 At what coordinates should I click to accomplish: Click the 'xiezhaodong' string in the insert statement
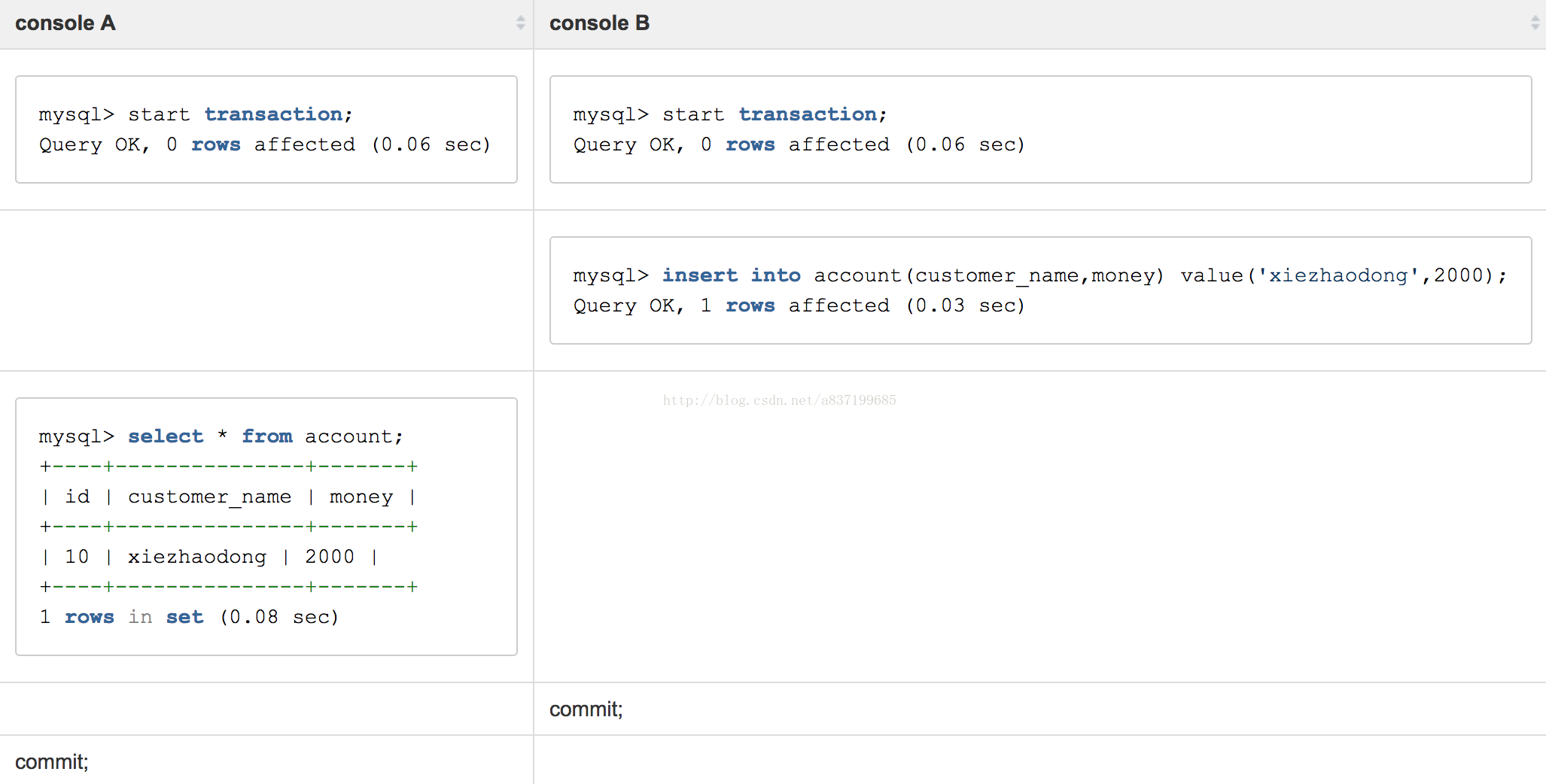[x=1338, y=275]
